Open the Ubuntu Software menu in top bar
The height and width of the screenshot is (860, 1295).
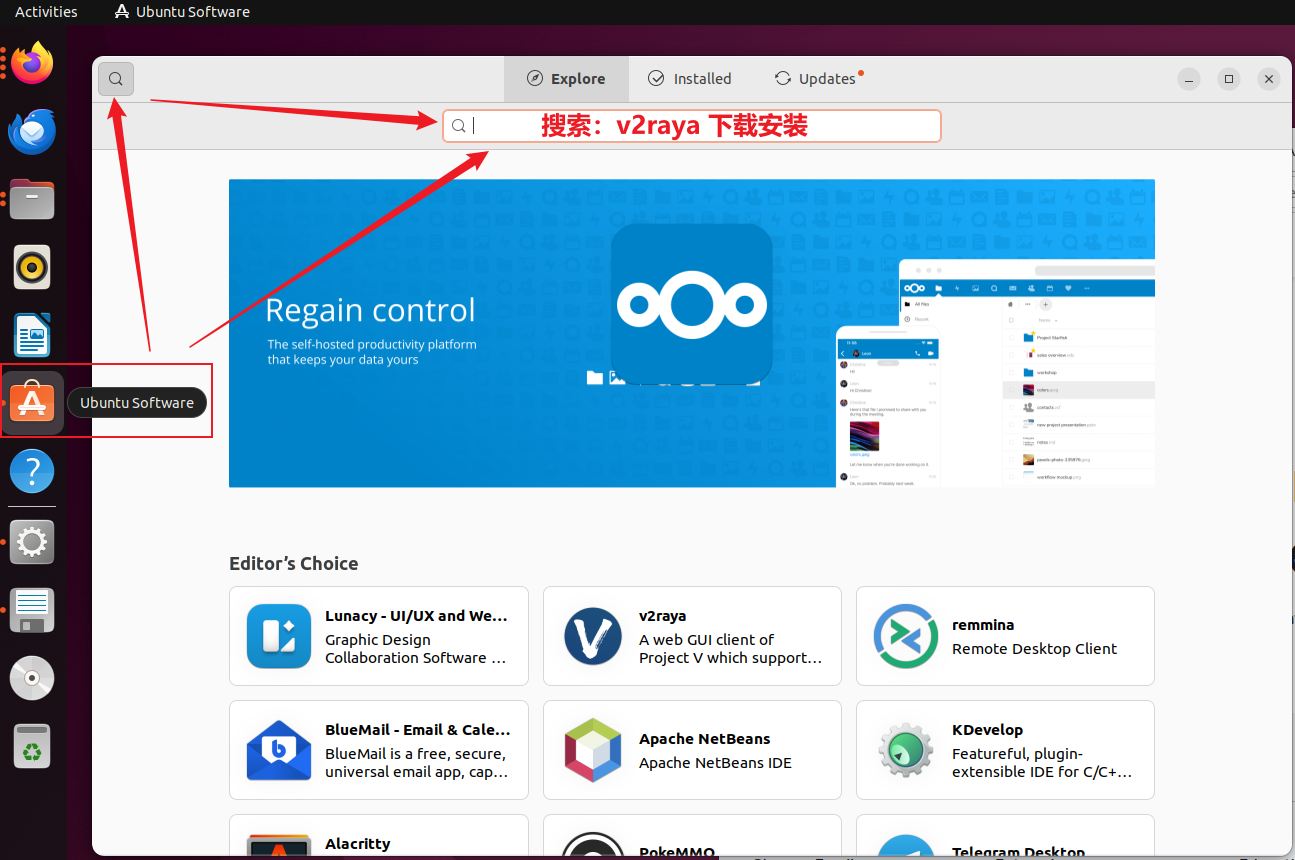pyautogui.click(x=182, y=12)
